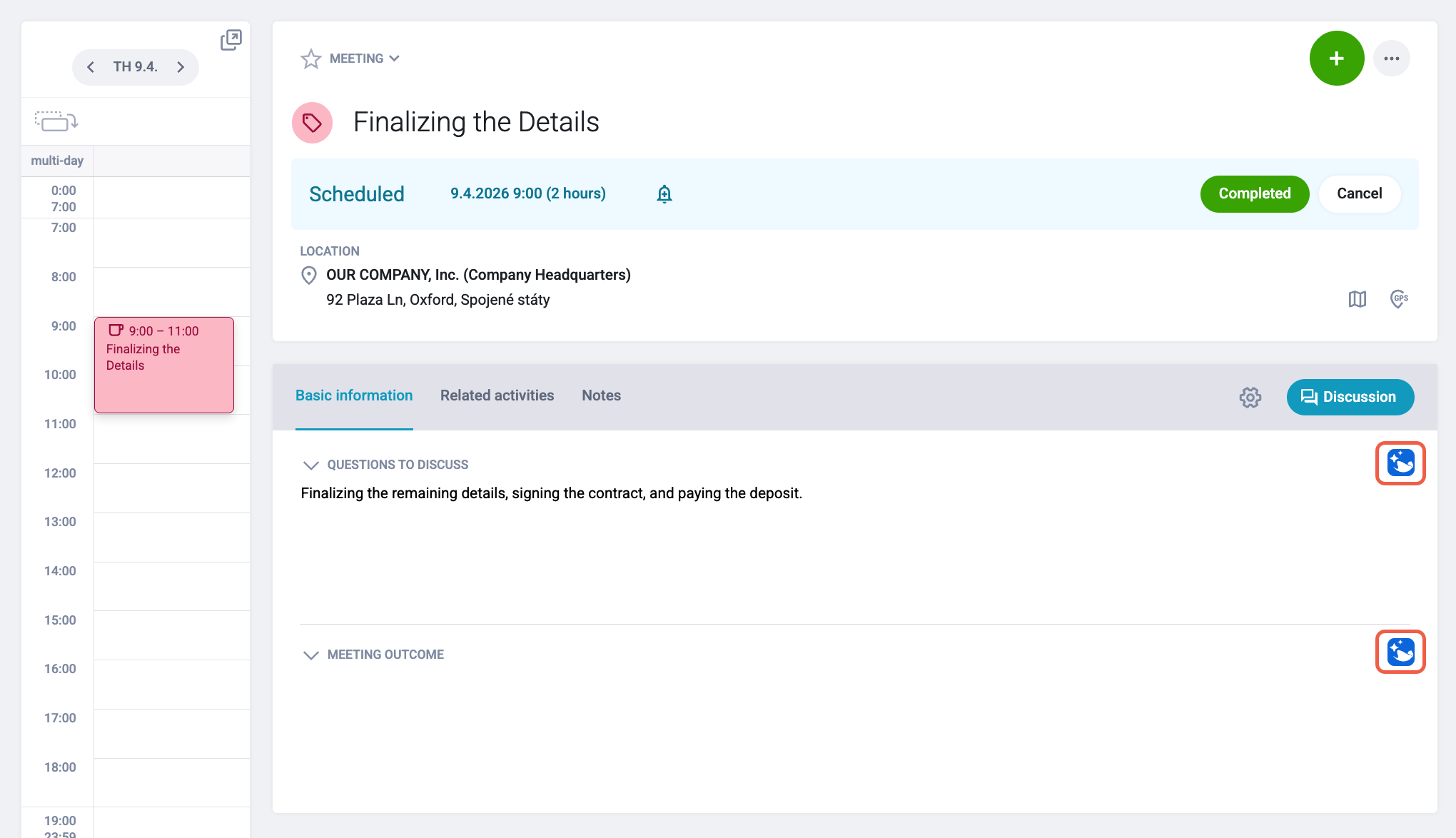Image resolution: width=1456 pixels, height=838 pixels.
Task: Click the LOCATION heading
Action: point(330,251)
